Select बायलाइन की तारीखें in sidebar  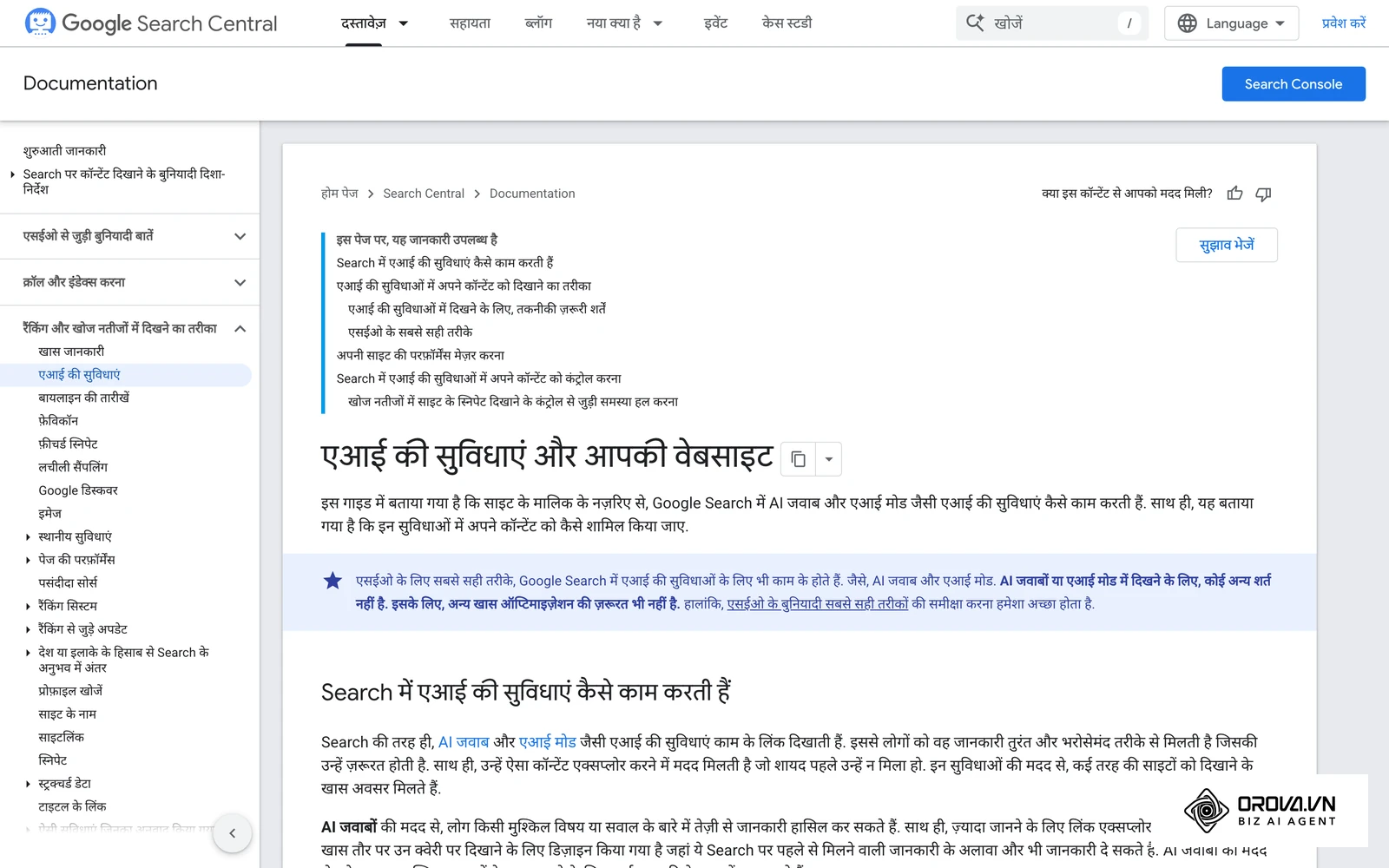[83, 398]
